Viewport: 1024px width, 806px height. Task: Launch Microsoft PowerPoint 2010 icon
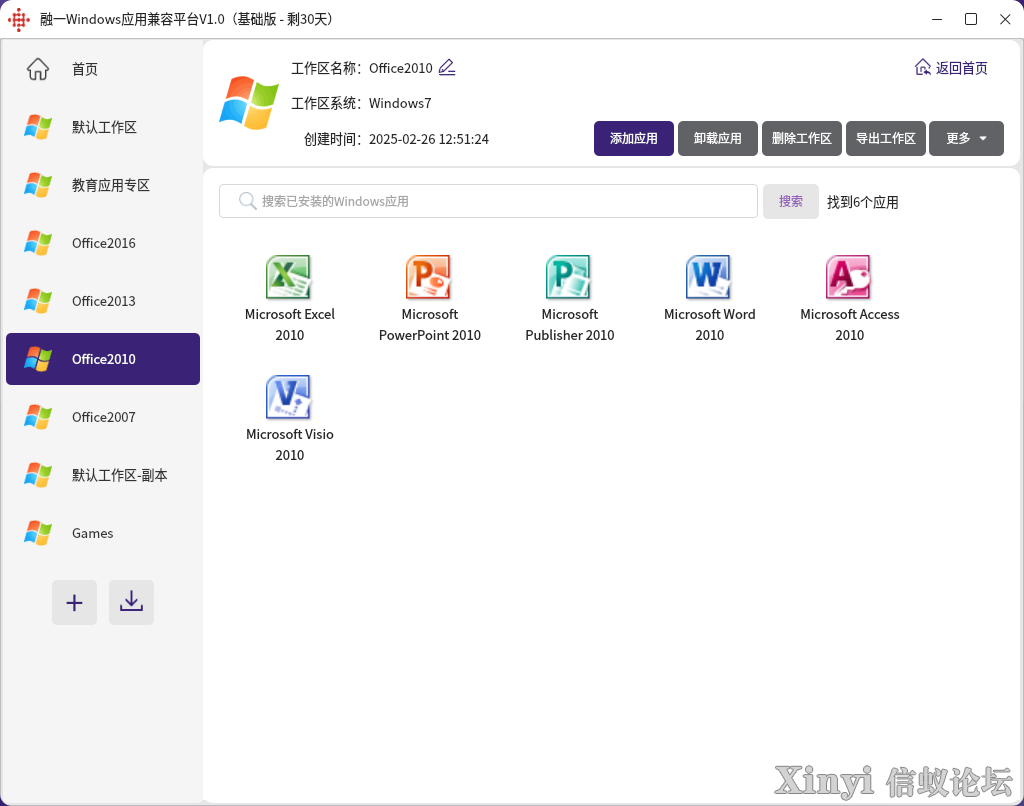coord(428,276)
